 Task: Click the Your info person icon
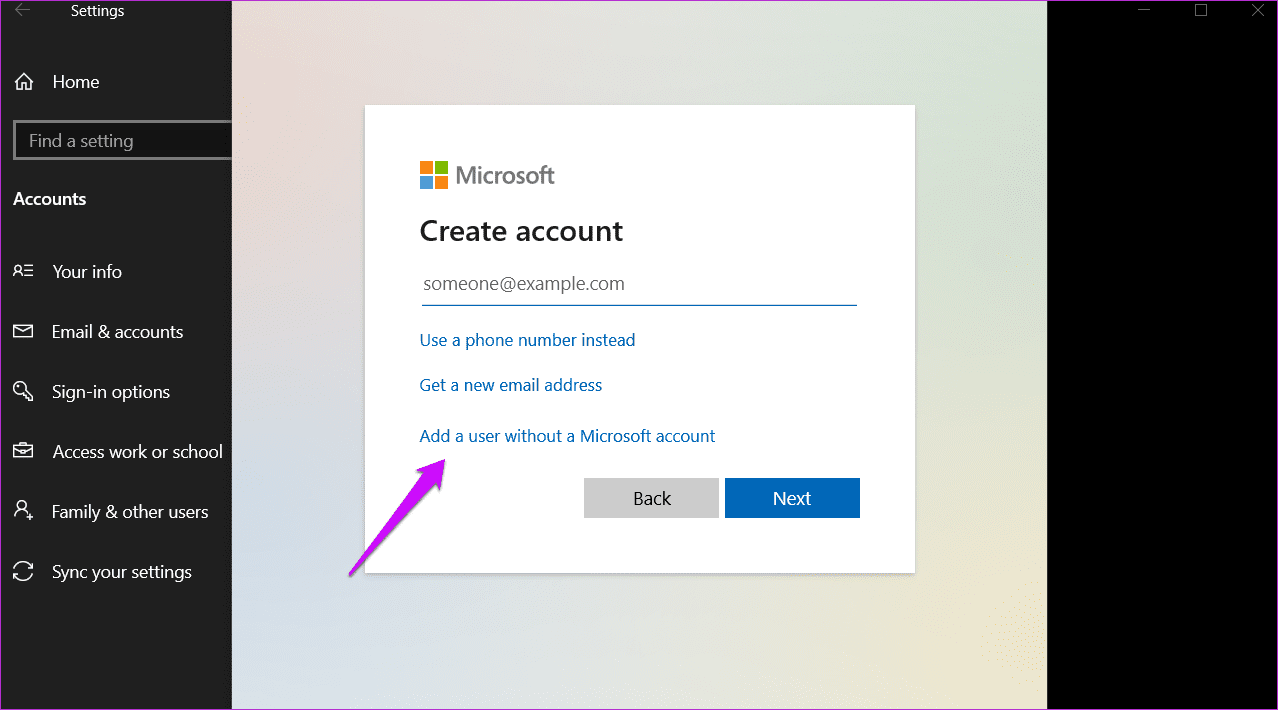tap(23, 271)
